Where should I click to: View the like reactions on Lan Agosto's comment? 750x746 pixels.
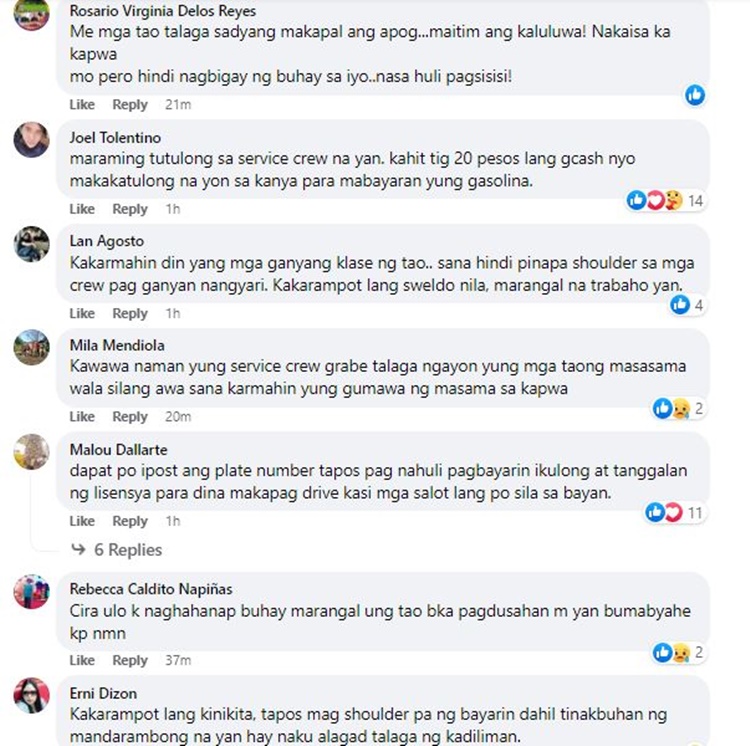point(687,305)
